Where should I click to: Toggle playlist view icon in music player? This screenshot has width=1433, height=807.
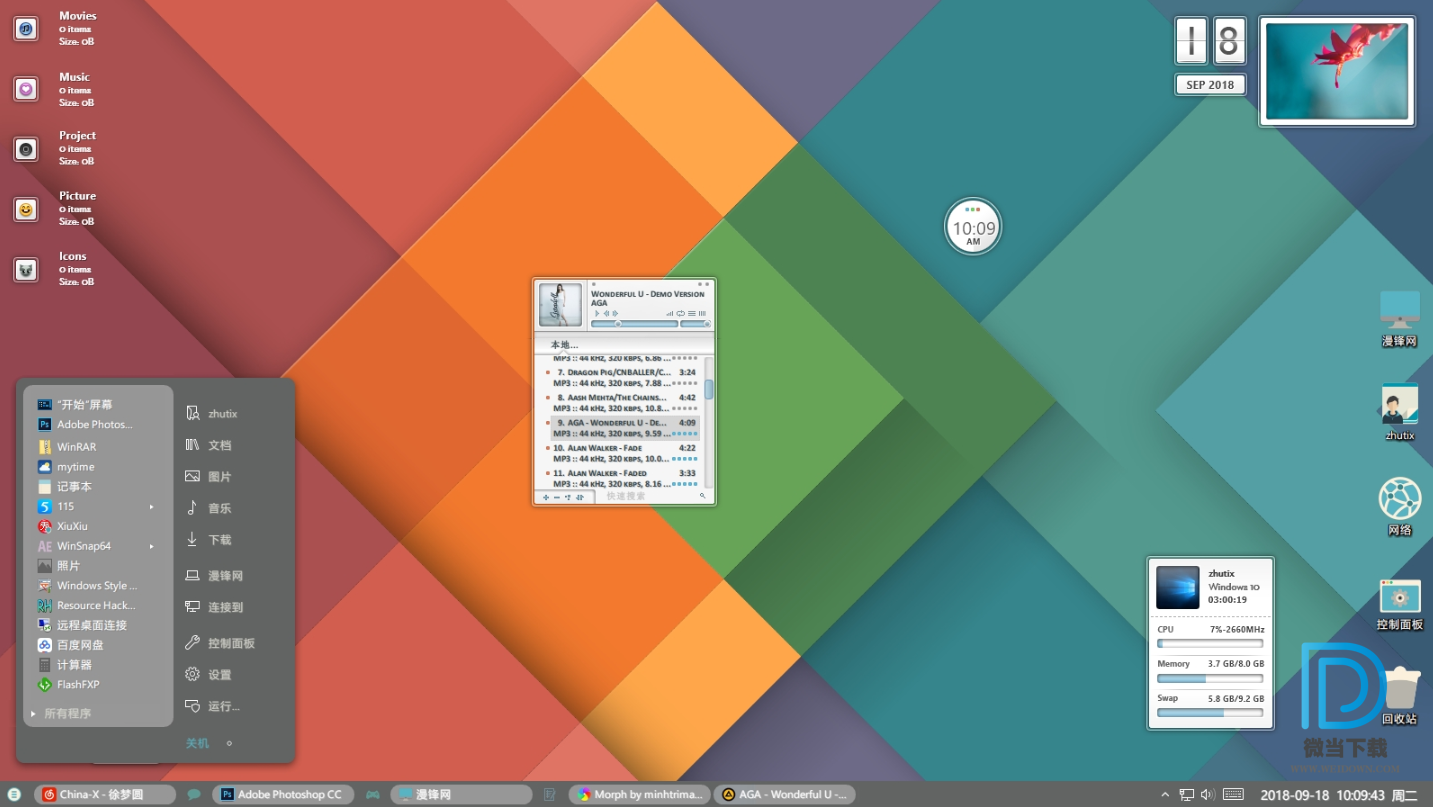coord(692,314)
